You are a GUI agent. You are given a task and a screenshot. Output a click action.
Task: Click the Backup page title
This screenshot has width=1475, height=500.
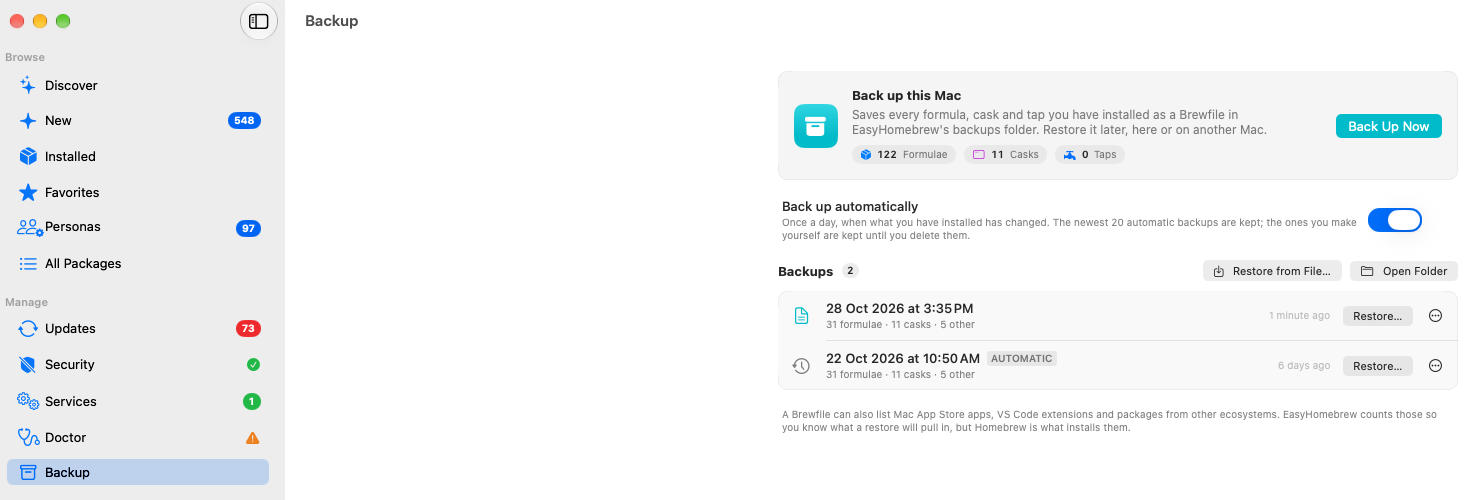tap(331, 21)
